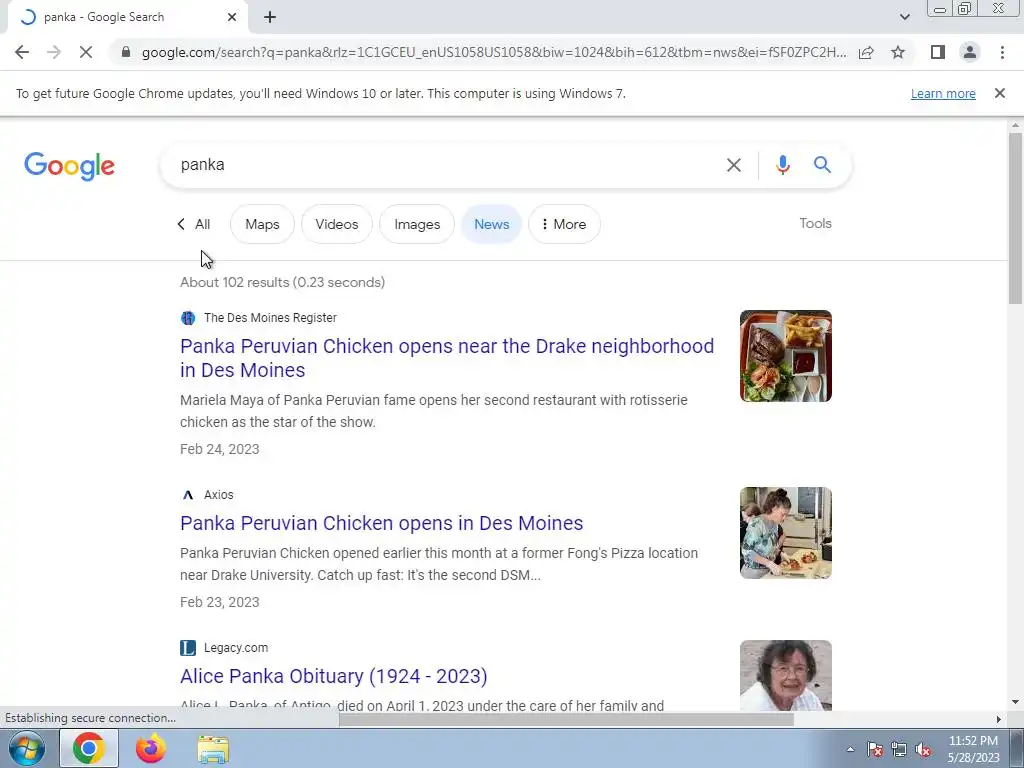
Task: Submit search with magnifier icon
Action: click(822, 165)
